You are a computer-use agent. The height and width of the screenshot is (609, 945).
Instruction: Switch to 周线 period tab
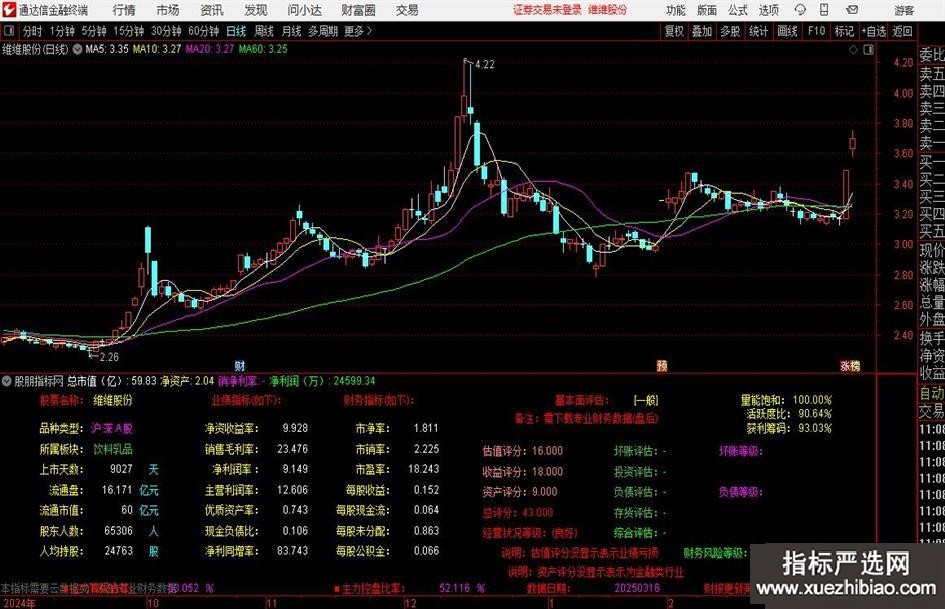(x=264, y=31)
